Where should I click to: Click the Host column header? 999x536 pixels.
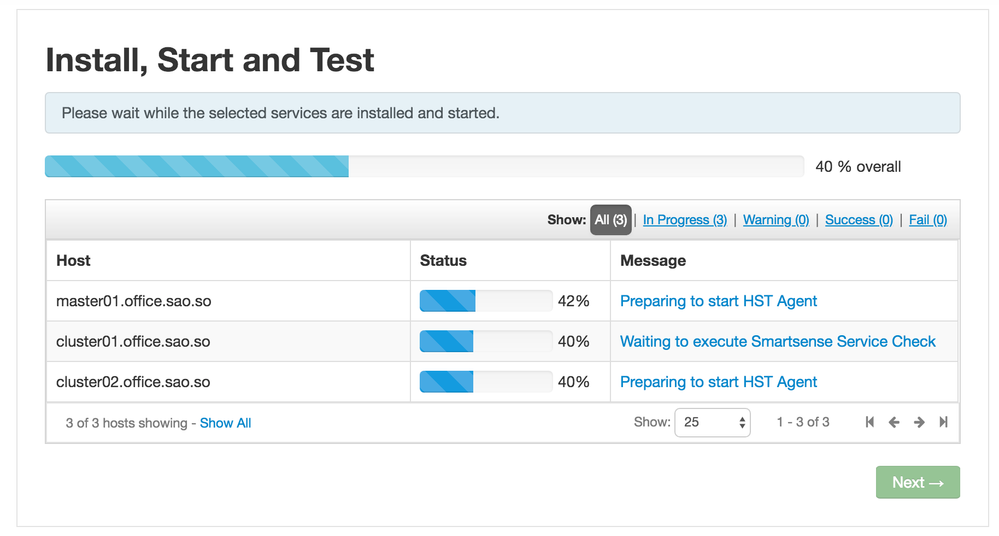[x=73, y=260]
